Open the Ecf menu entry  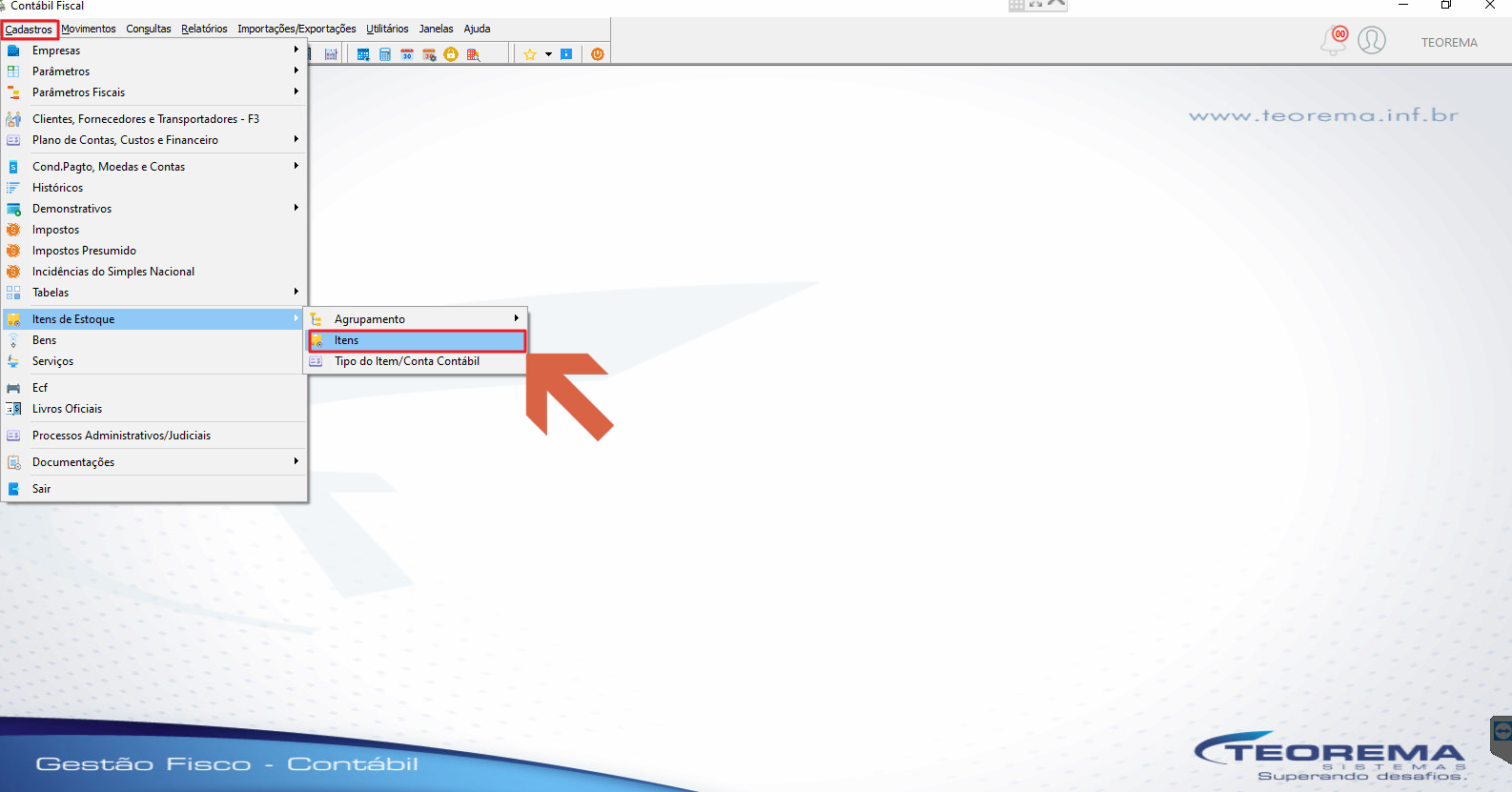(x=153, y=388)
